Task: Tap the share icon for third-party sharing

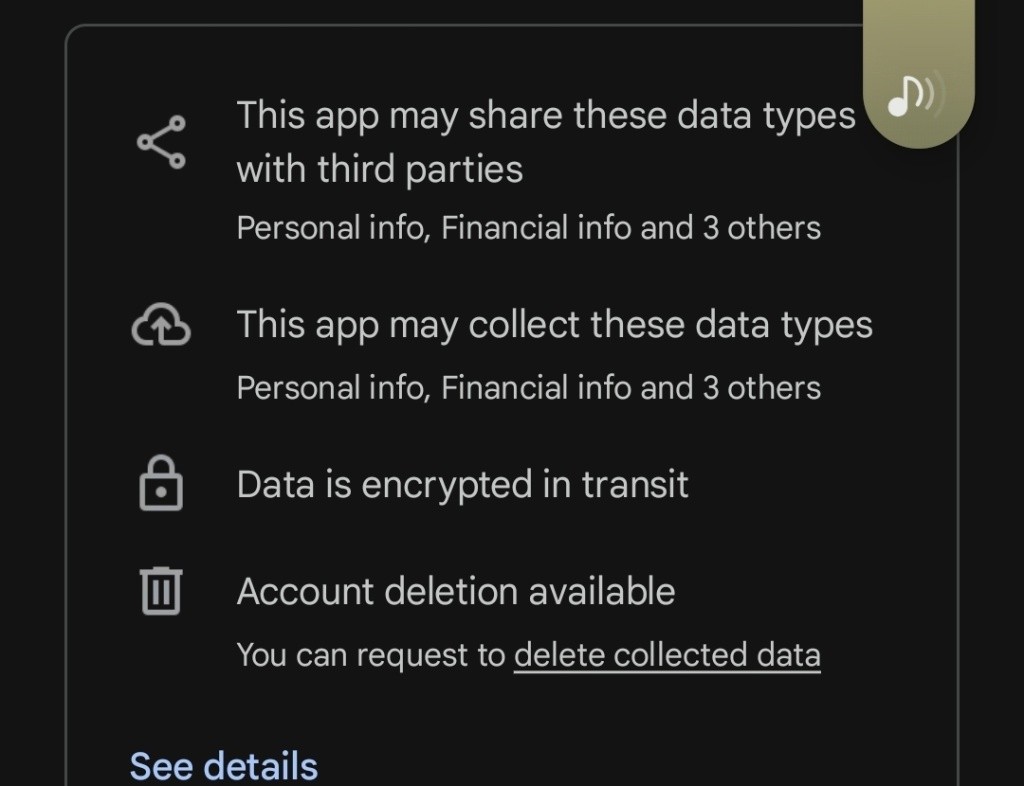Action: coord(161,142)
